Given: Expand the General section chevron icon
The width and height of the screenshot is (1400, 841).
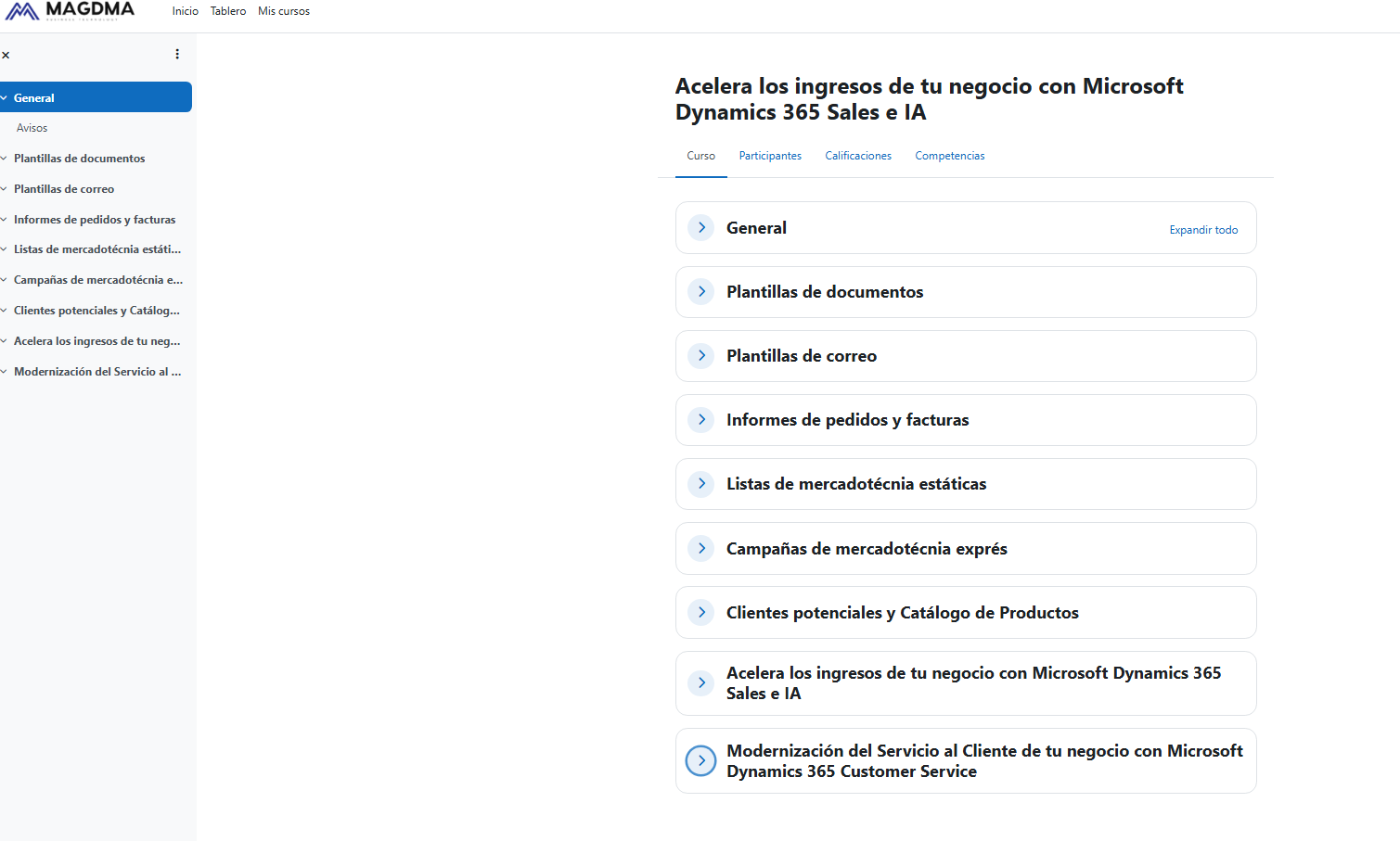Looking at the screenshot, I should click(701, 227).
